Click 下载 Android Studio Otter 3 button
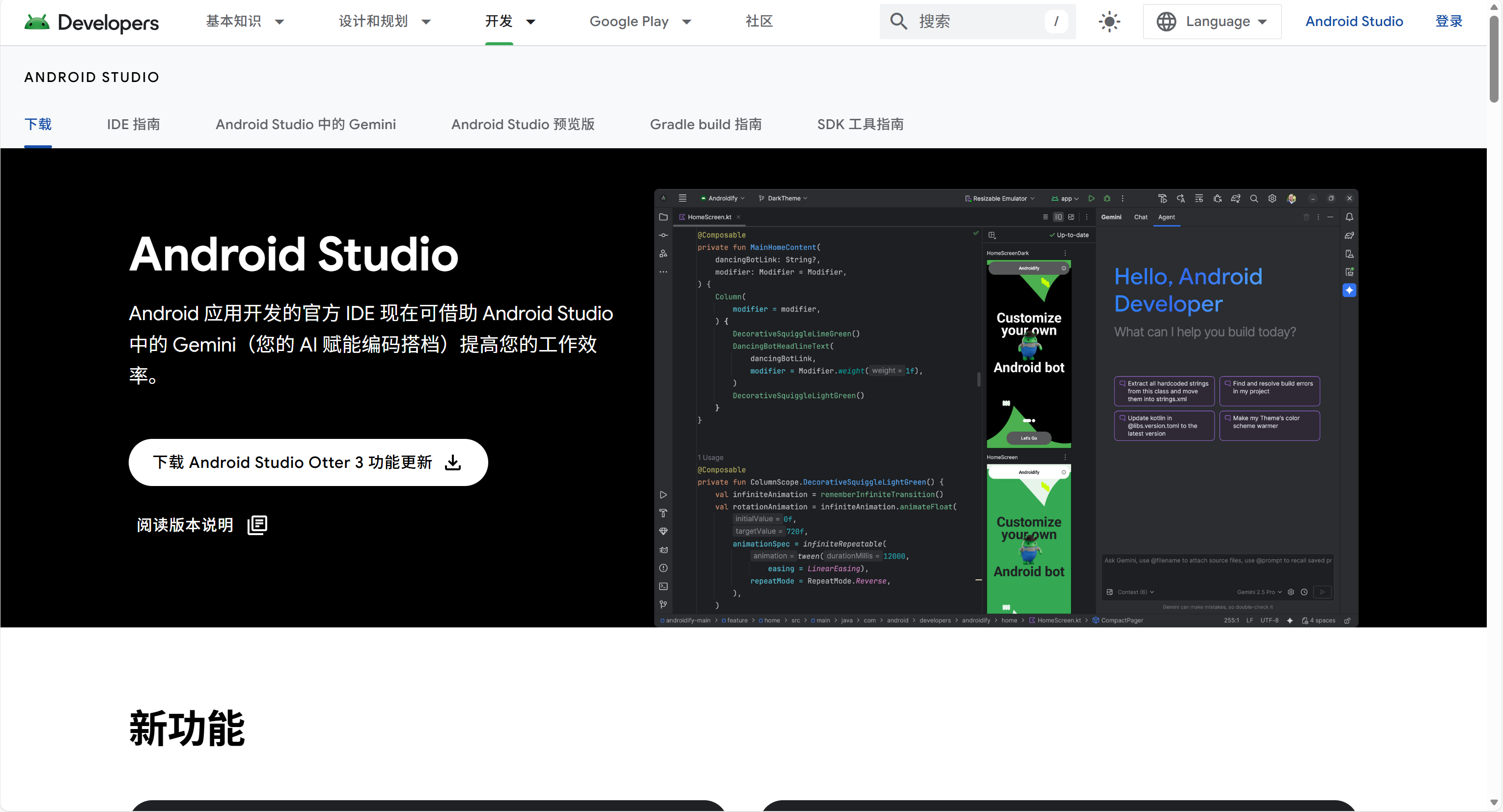The image size is (1503, 812). coord(292,462)
